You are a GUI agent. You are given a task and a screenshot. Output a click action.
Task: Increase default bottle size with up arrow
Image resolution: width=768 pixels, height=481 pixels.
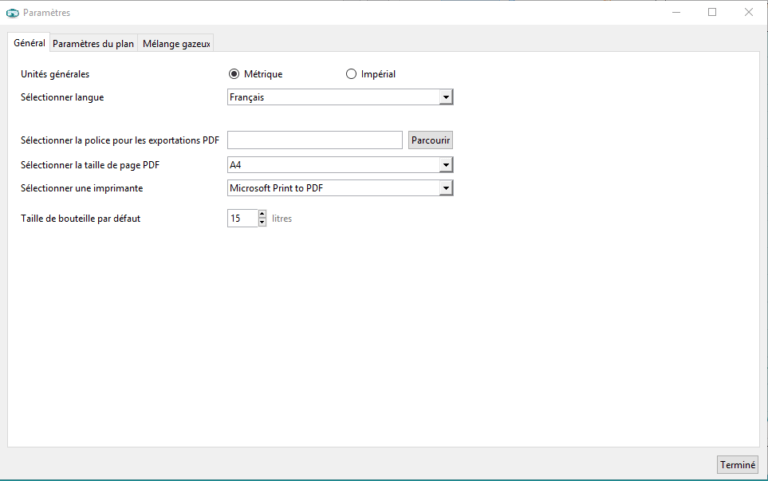[x=262, y=214]
